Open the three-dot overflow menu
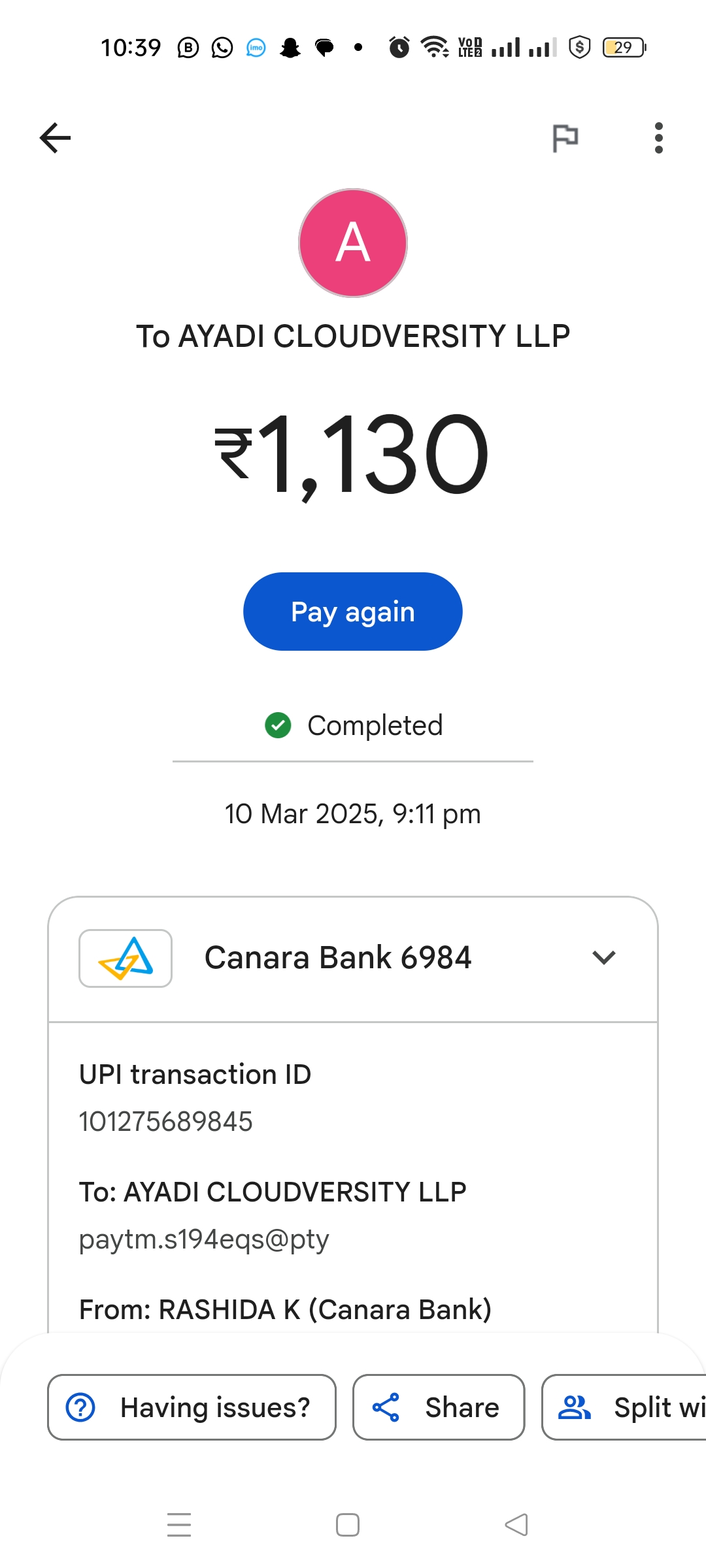 (x=658, y=138)
